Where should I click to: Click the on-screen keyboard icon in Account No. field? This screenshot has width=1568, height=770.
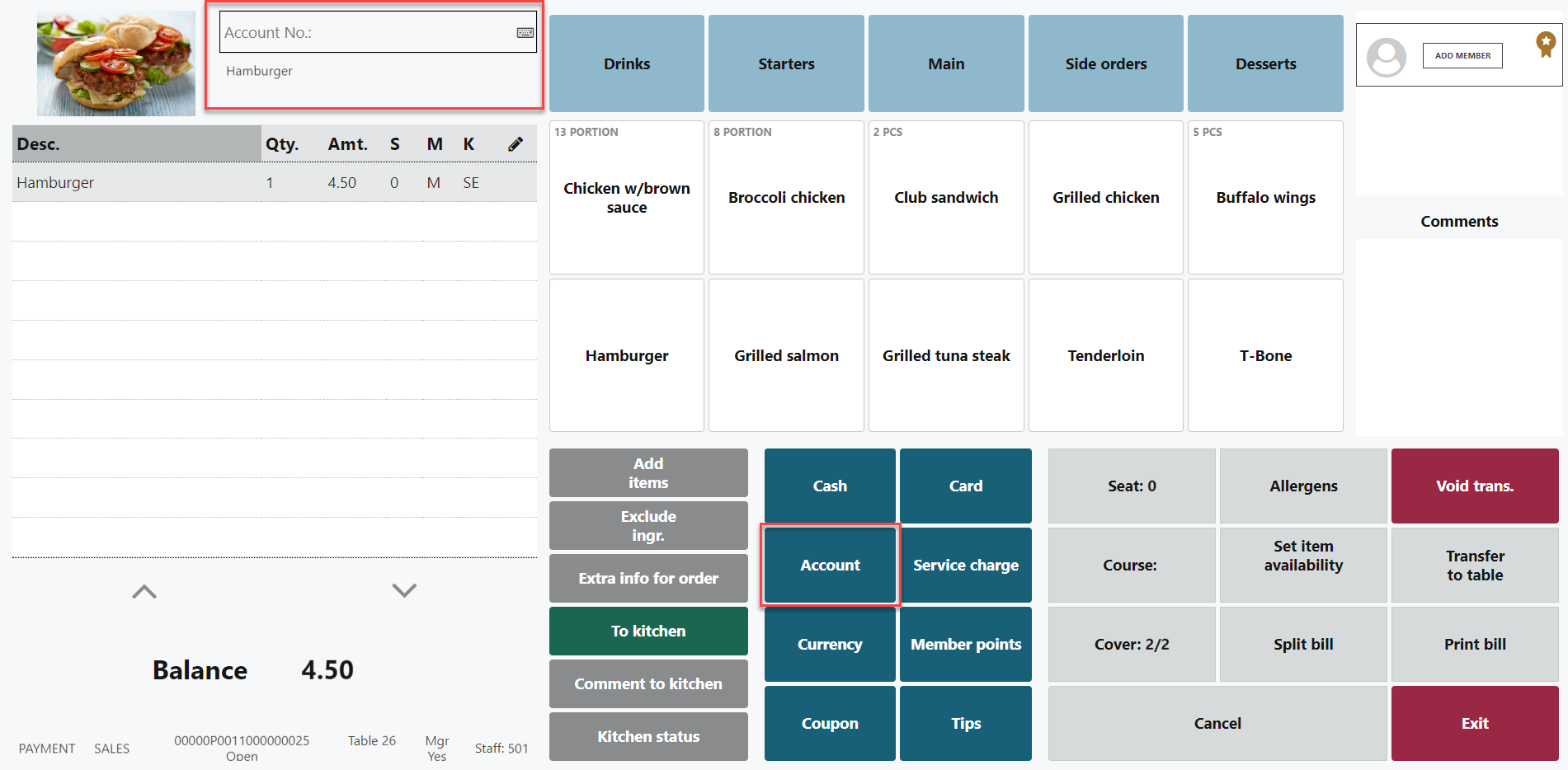(x=525, y=33)
